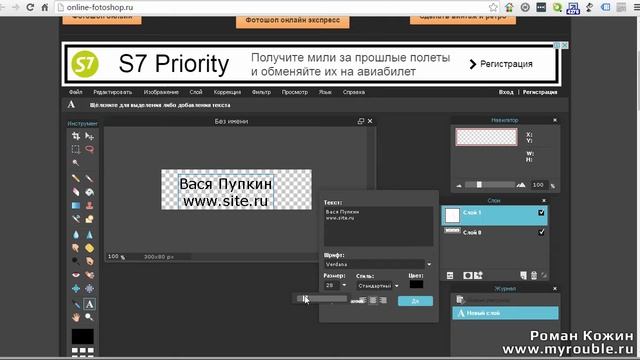Reload the browser page

click(30, 7)
